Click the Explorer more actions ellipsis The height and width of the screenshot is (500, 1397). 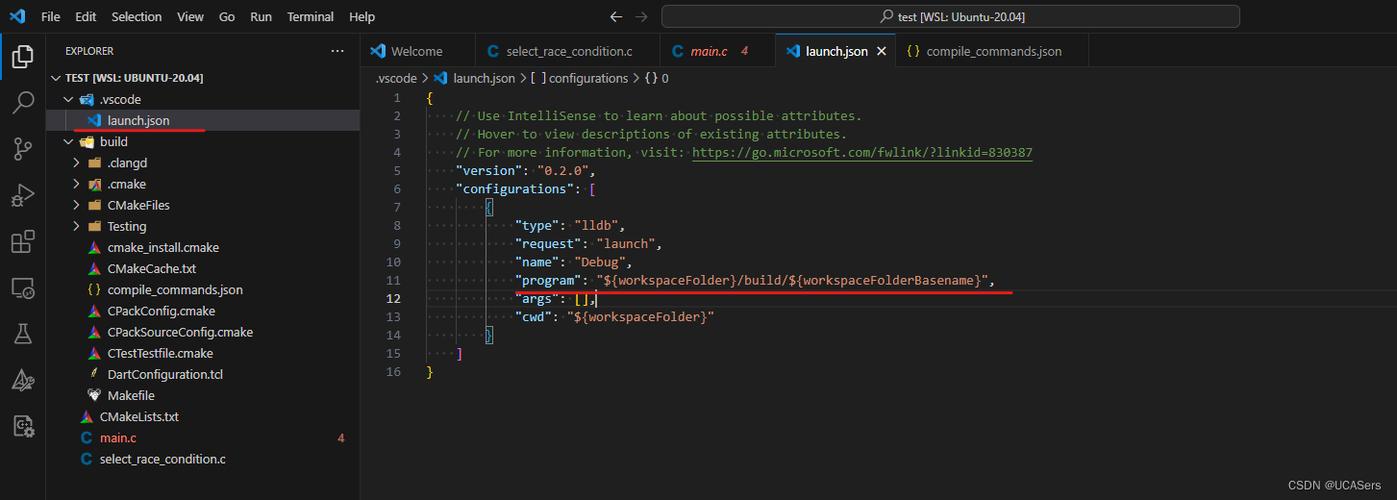point(337,51)
